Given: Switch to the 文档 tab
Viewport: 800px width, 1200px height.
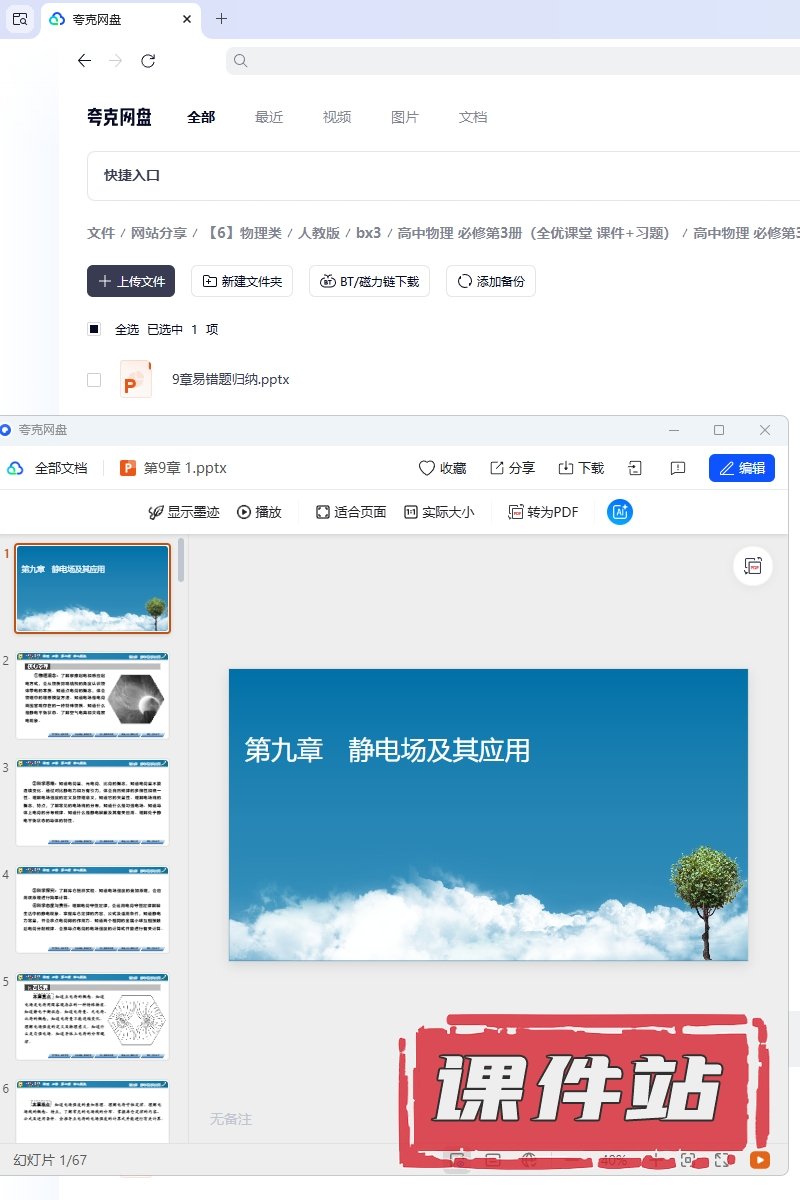Looking at the screenshot, I should pos(473,117).
